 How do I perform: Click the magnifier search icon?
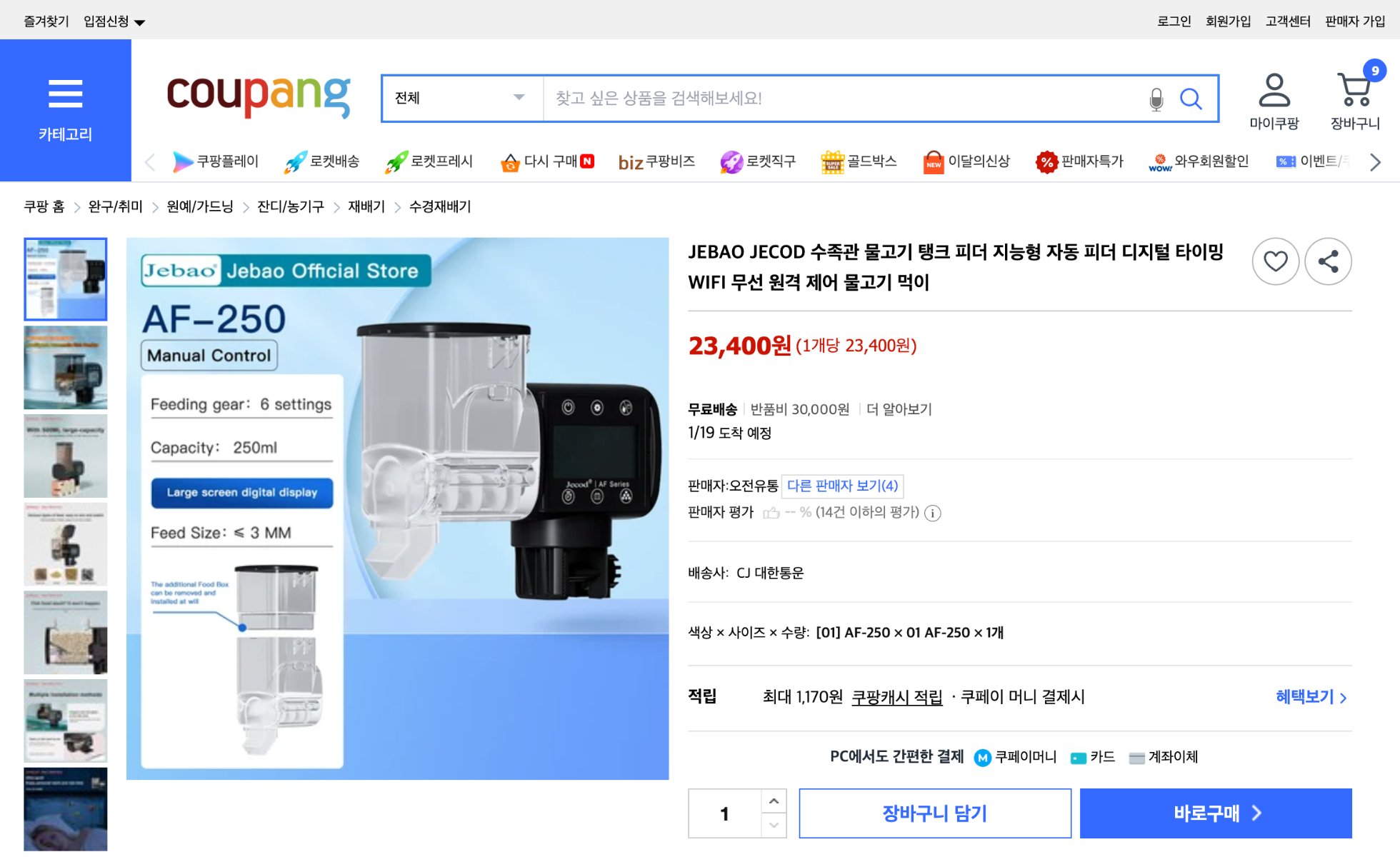(x=1190, y=99)
